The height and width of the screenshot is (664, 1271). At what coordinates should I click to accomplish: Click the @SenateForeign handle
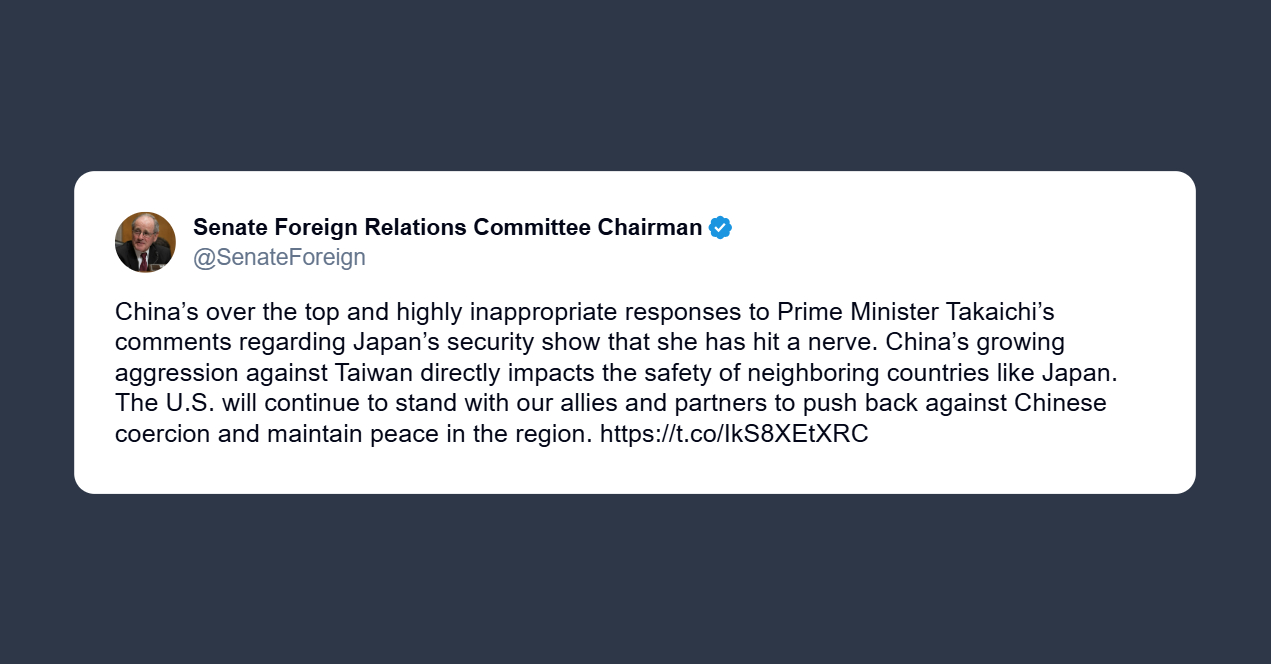click(279, 257)
